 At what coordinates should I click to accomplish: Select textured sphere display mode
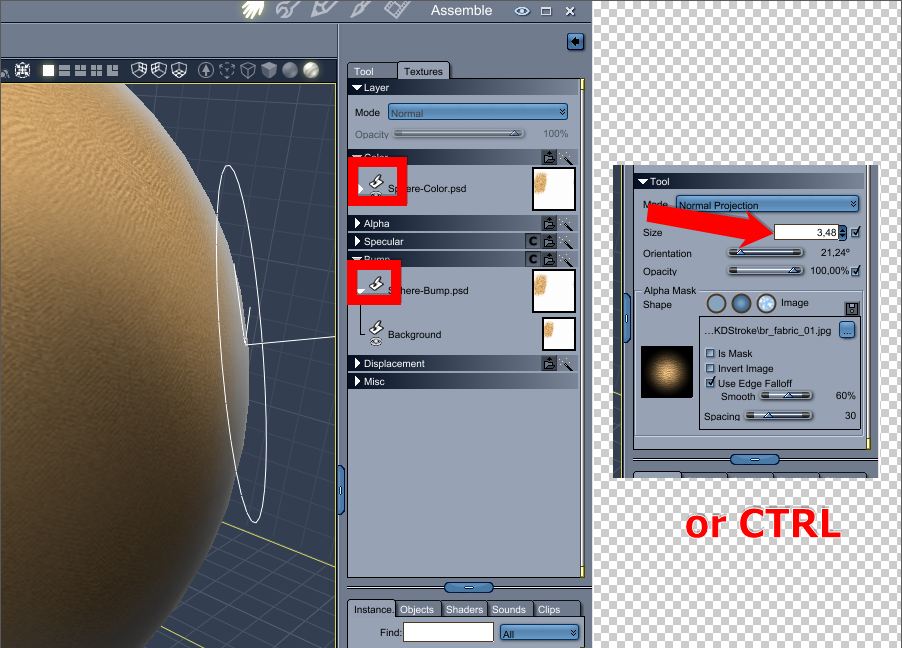311,70
